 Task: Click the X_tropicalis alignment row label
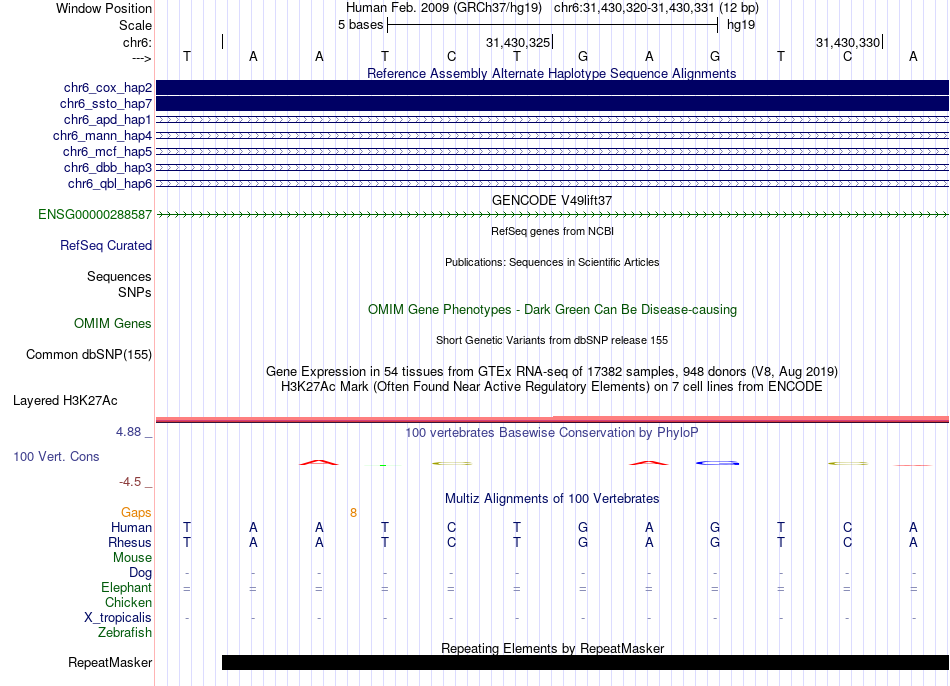[118, 618]
